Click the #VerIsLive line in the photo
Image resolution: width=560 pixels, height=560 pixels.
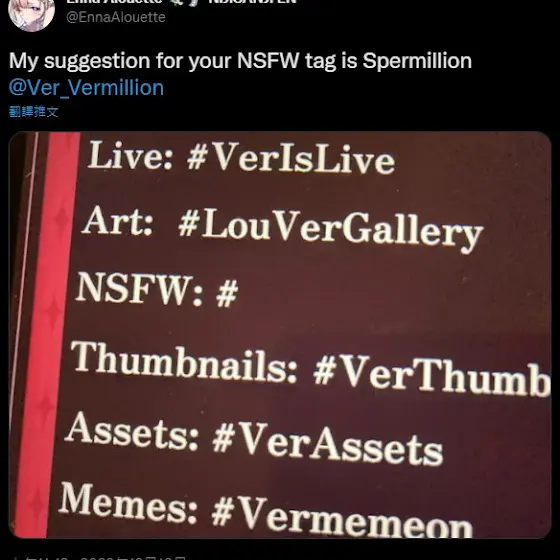(241, 157)
